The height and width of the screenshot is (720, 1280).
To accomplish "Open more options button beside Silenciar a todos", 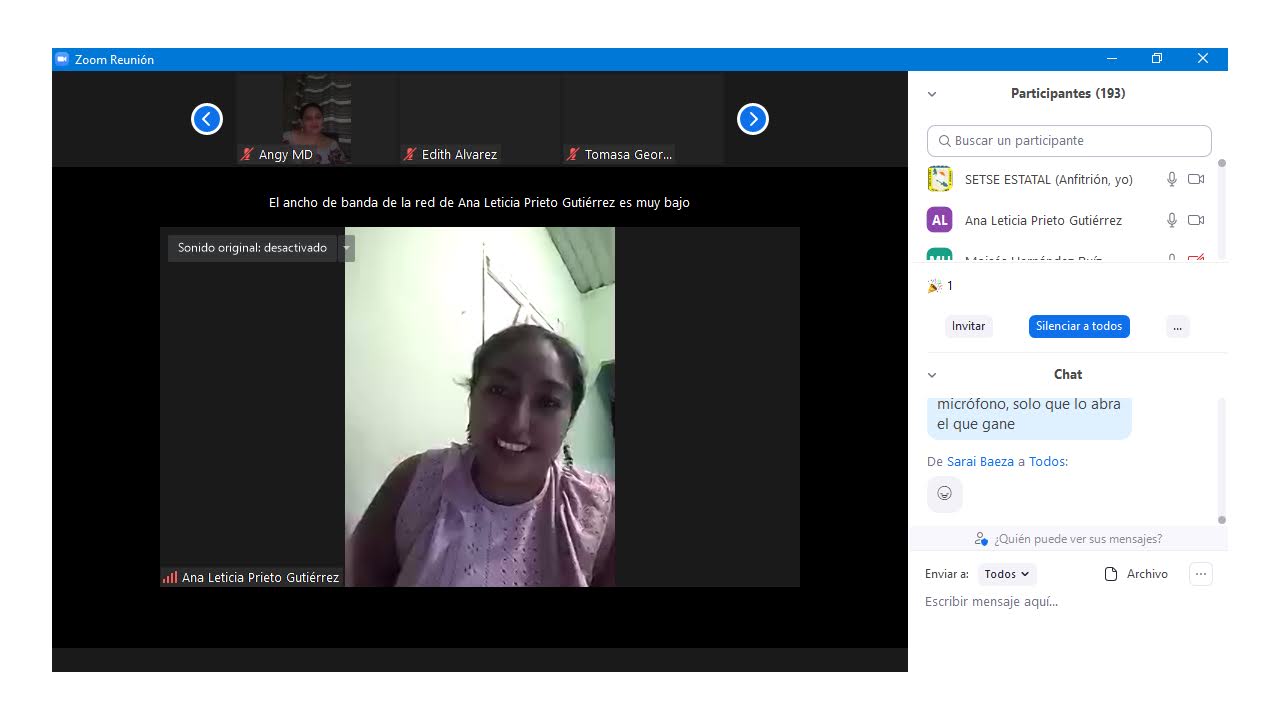I will click(x=1178, y=326).
